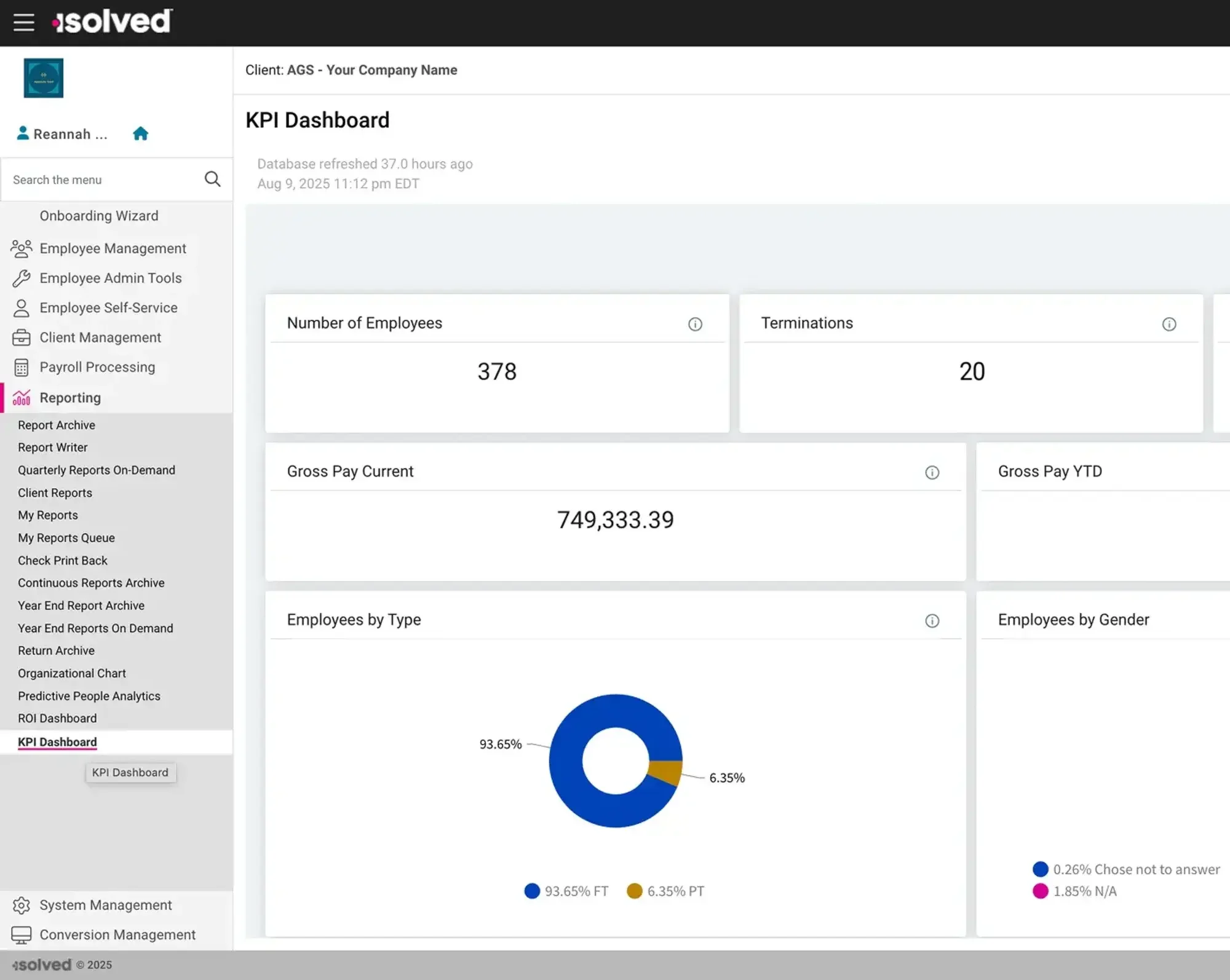Open the Report Writer

click(53, 447)
